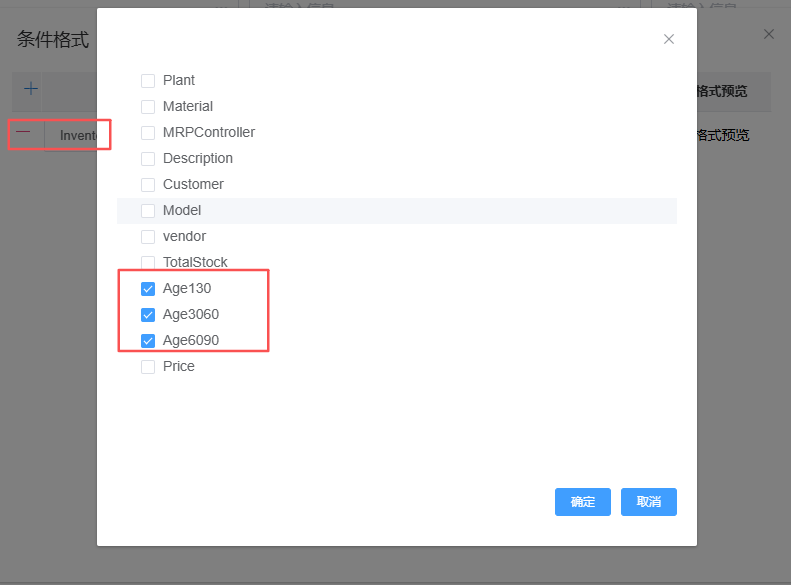Check the Model field option
Image resolution: width=791 pixels, height=585 pixels.
(148, 211)
